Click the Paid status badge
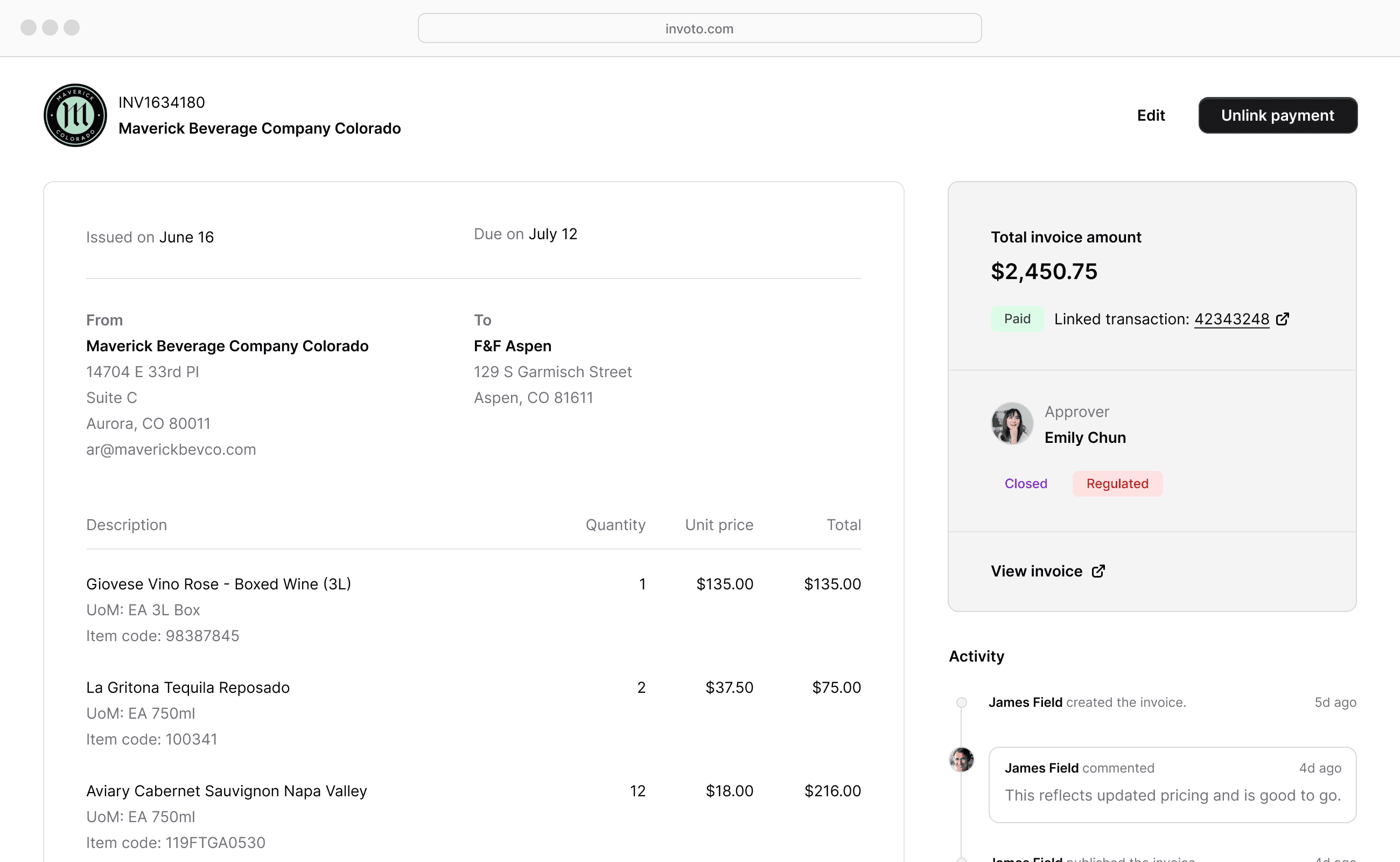Viewport: 1400px width, 862px height. (1017, 319)
